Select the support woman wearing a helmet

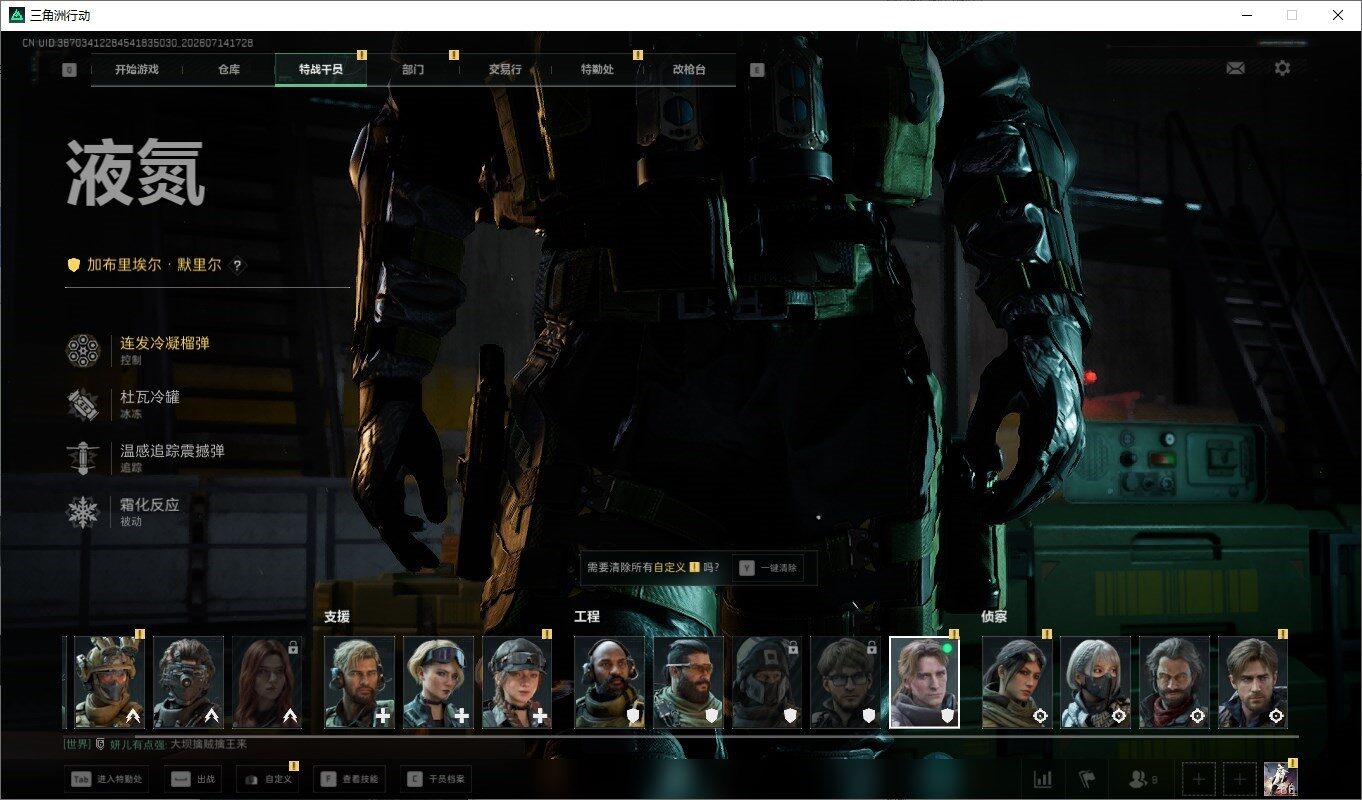pos(518,682)
